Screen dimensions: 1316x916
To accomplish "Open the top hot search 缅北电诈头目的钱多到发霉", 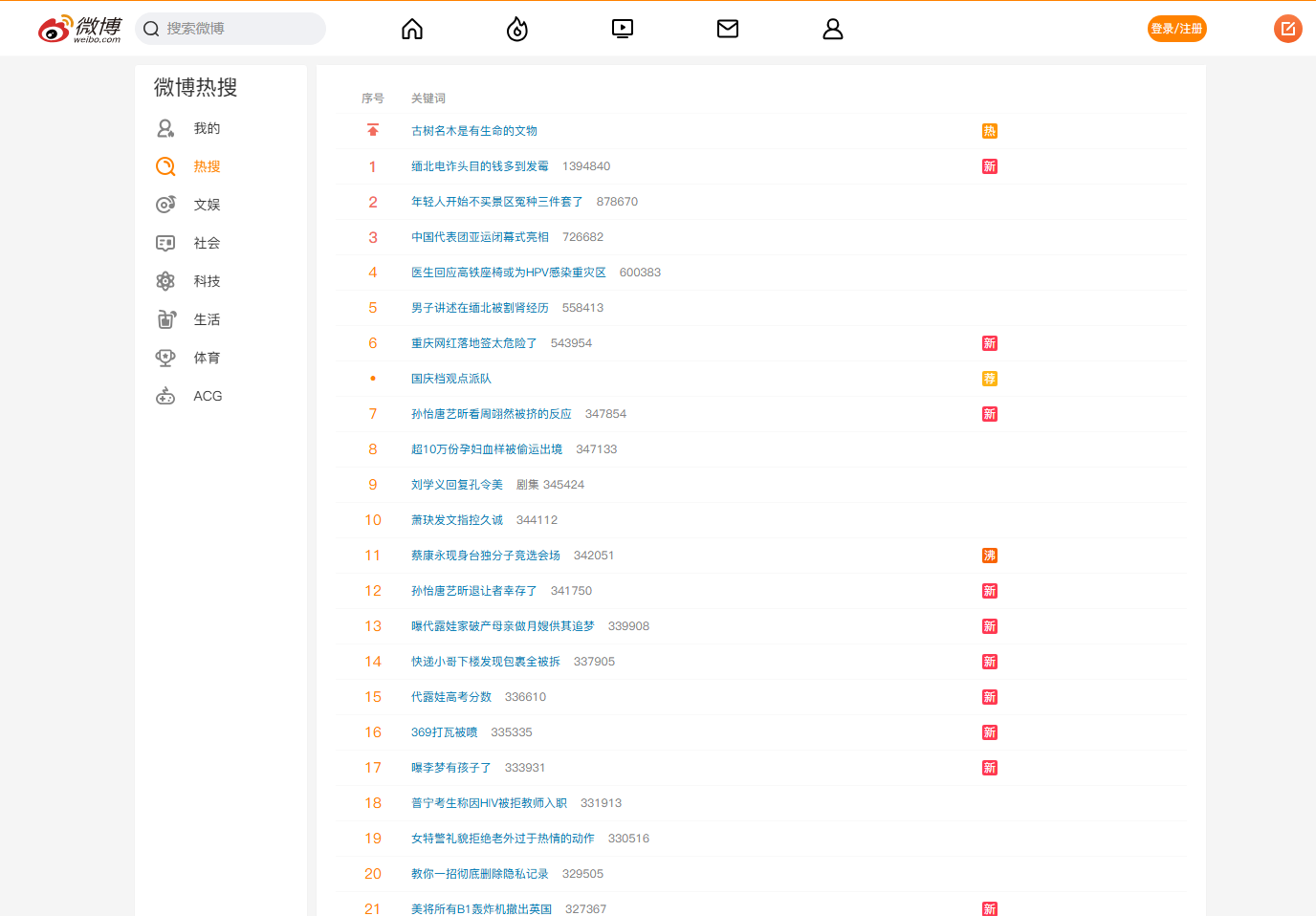I will click(480, 166).
